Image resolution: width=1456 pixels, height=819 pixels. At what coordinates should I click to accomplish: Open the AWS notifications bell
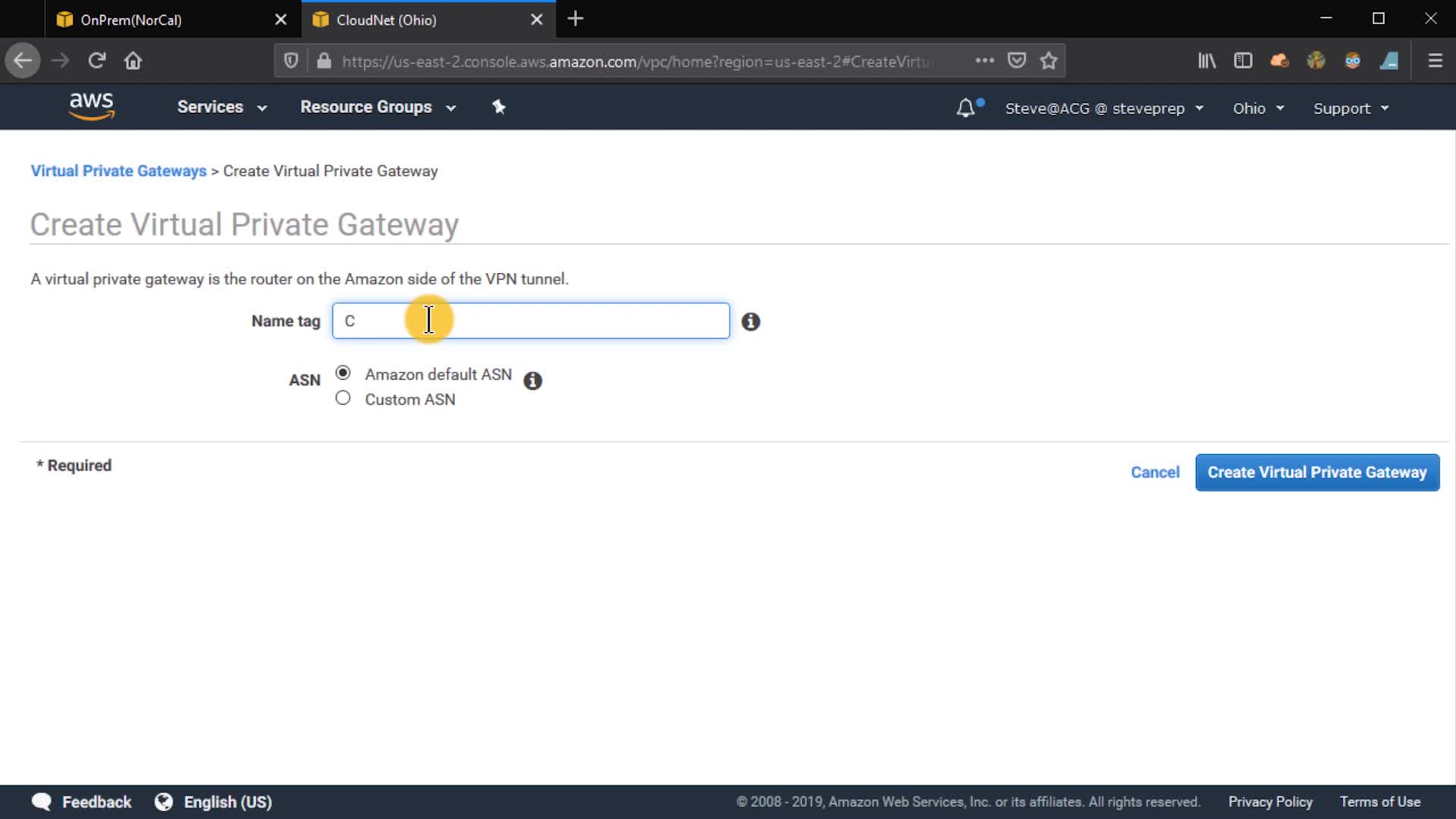coord(965,108)
